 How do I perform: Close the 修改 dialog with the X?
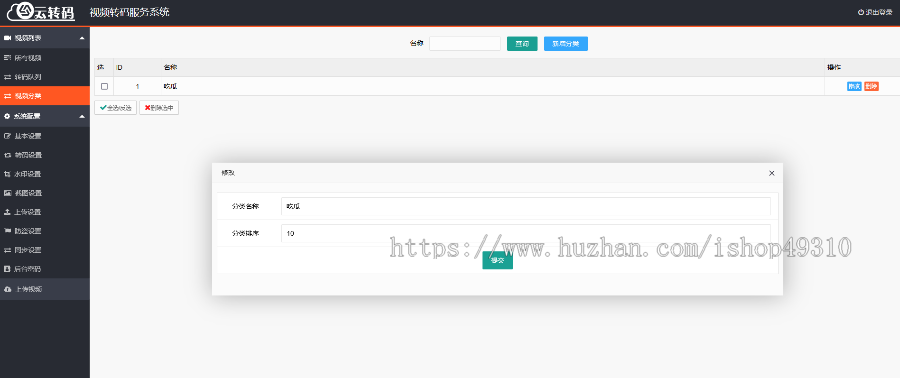771,173
